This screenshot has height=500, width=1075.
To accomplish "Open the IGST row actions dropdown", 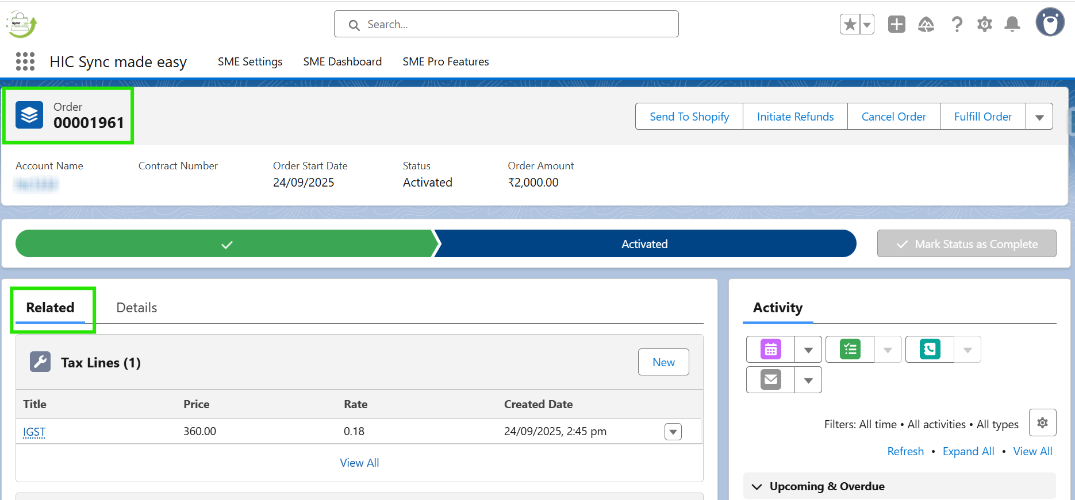I will (x=673, y=432).
